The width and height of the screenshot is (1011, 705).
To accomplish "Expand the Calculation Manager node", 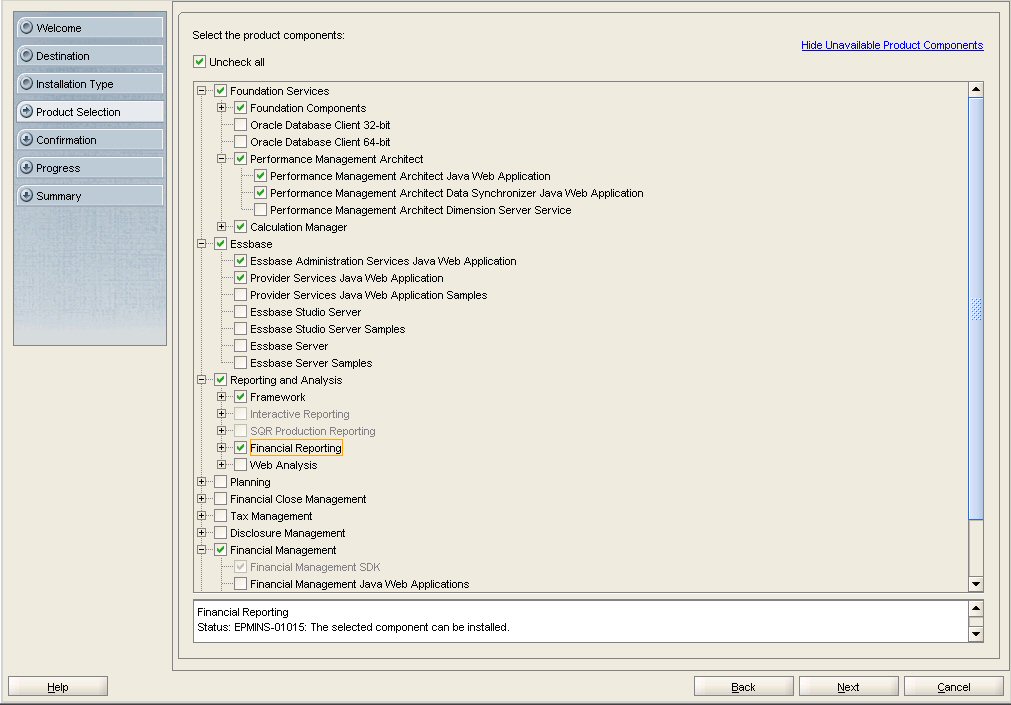I will (x=221, y=226).
